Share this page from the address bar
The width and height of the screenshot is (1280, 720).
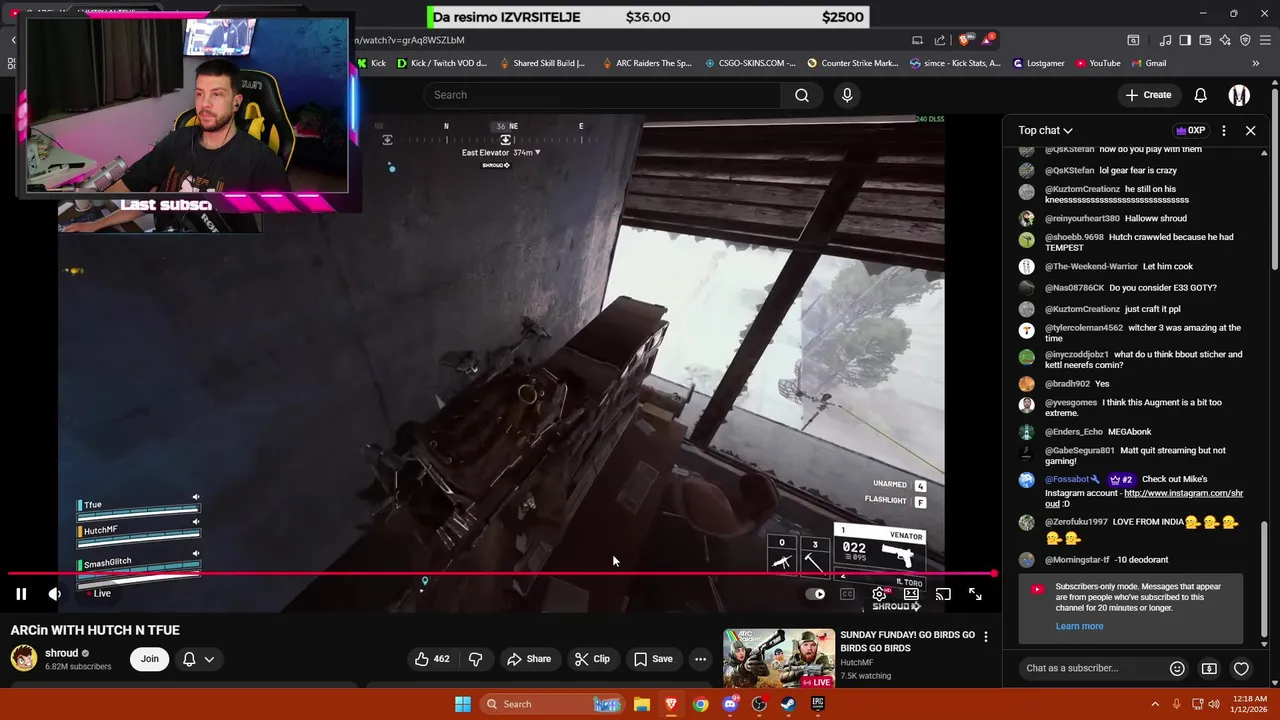pyautogui.click(x=940, y=40)
